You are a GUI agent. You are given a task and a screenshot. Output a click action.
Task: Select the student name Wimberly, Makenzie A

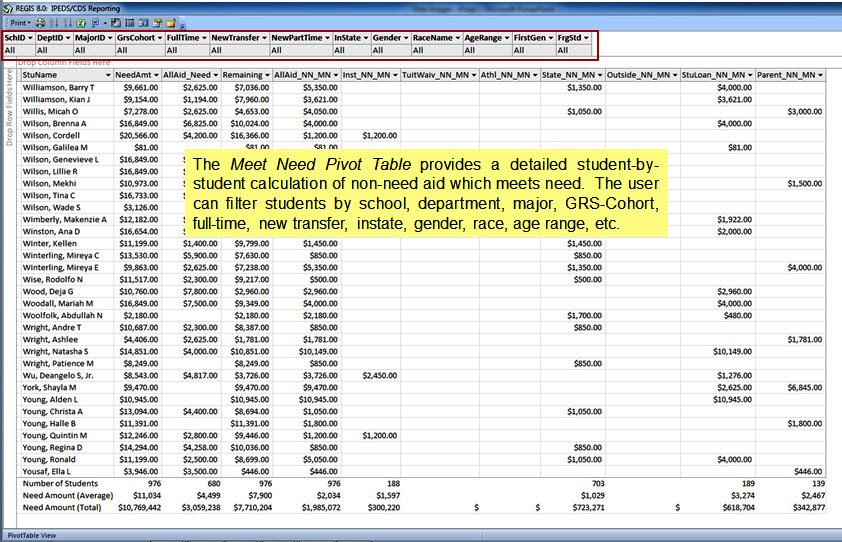click(x=64, y=220)
